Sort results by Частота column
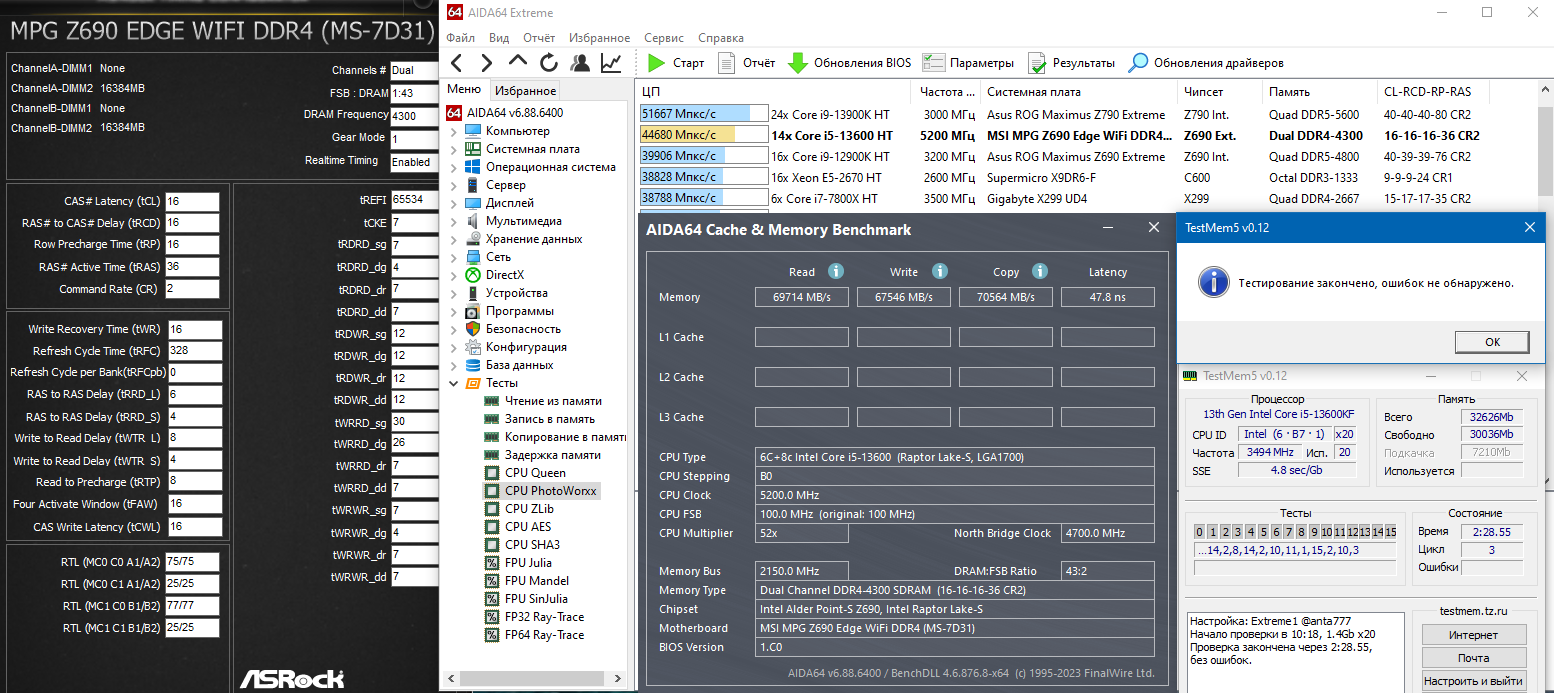The height and width of the screenshot is (693, 1554). 945,92
